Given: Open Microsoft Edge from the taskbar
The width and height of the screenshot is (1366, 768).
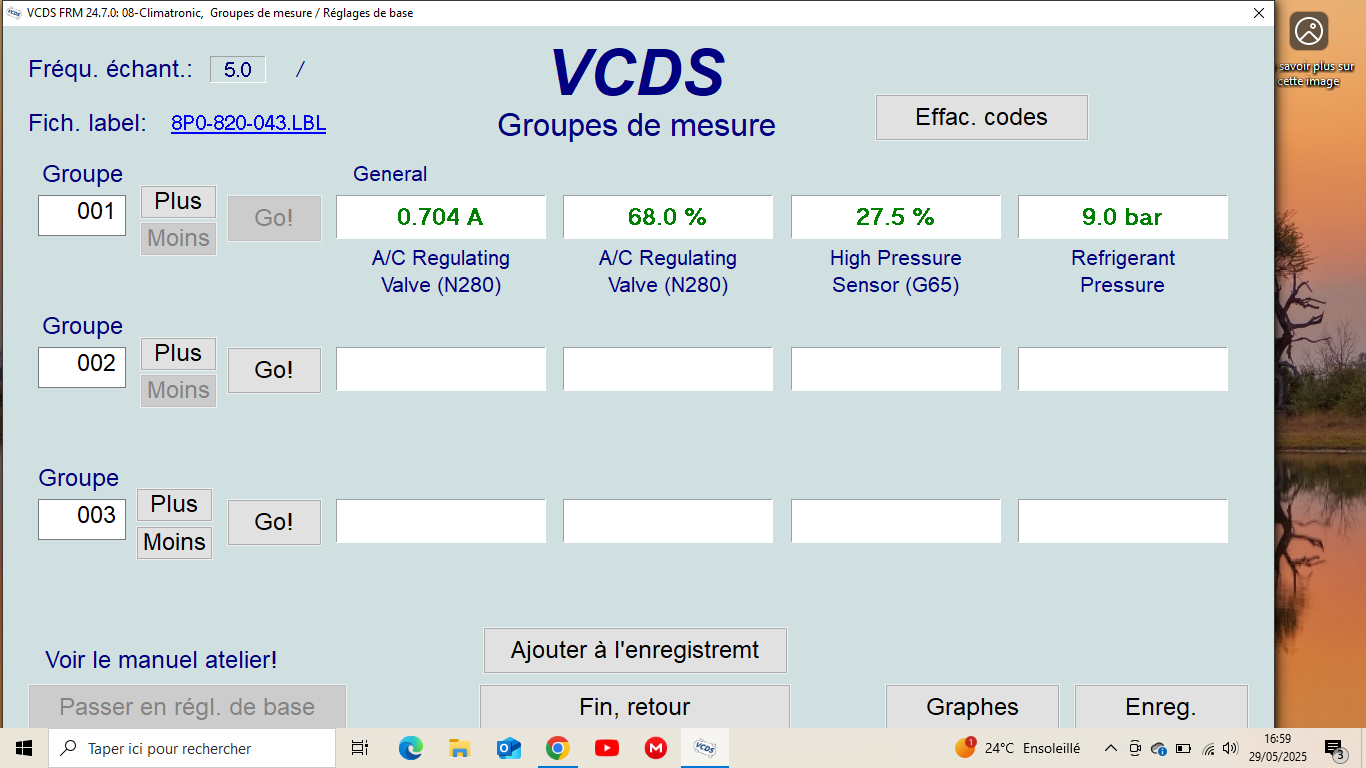Looking at the screenshot, I should (x=410, y=748).
